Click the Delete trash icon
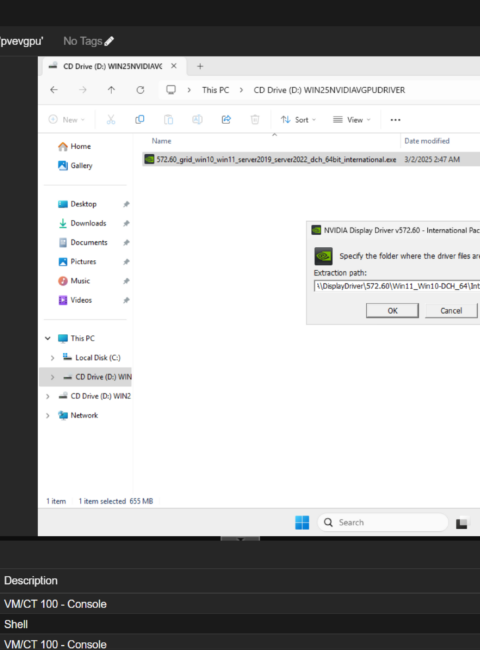The width and height of the screenshot is (480, 650). [255, 120]
